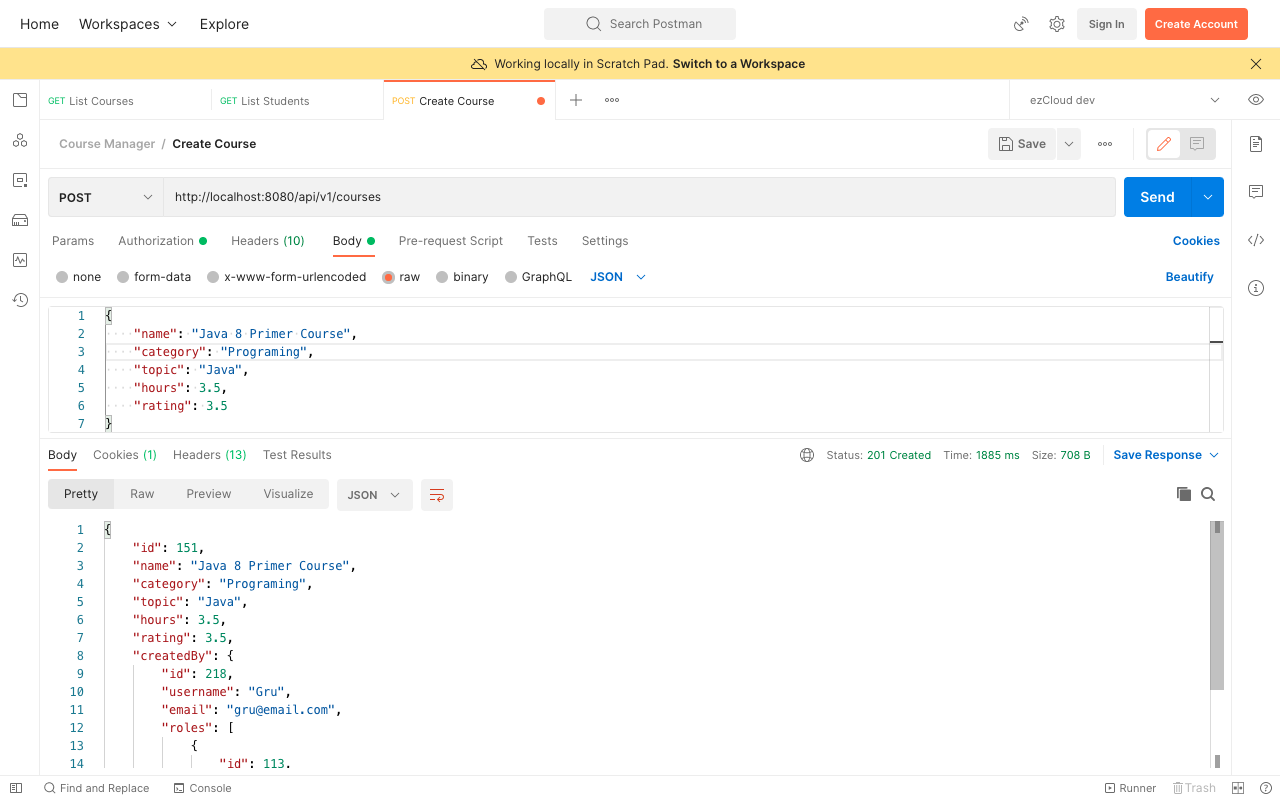Select x-www-form-urlencoded radio
This screenshot has height=800, width=1280.
point(213,277)
